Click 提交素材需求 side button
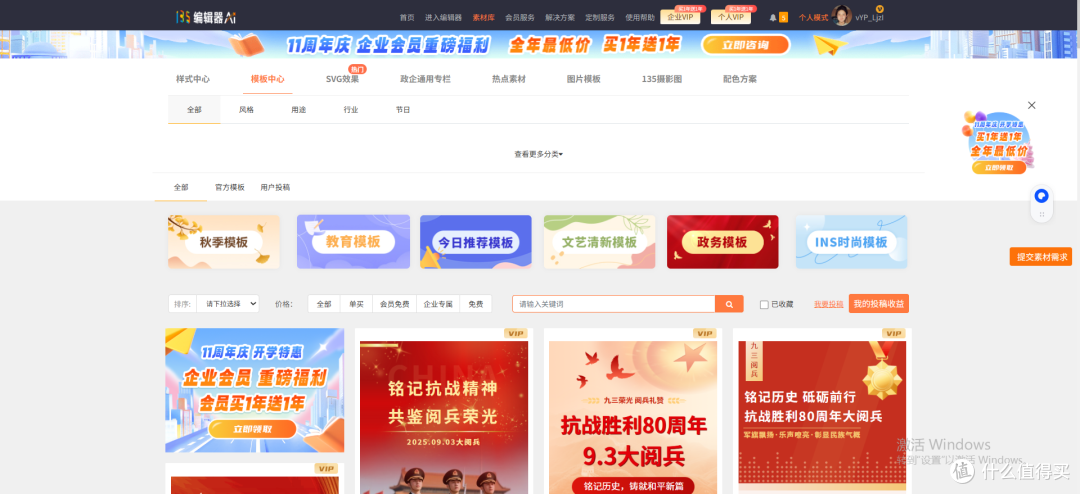 click(x=1041, y=256)
